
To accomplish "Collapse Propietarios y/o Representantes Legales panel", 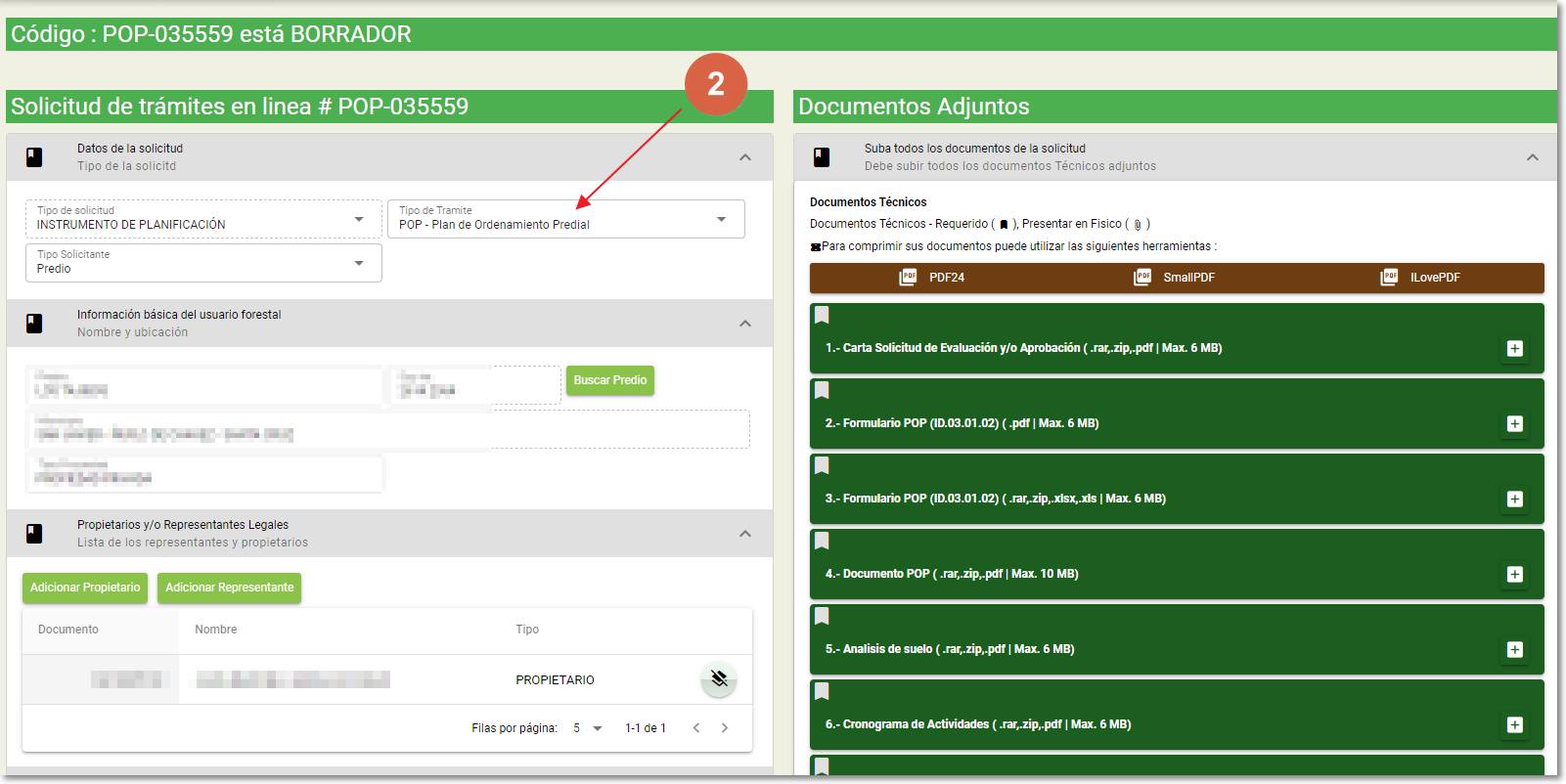I will [745, 534].
